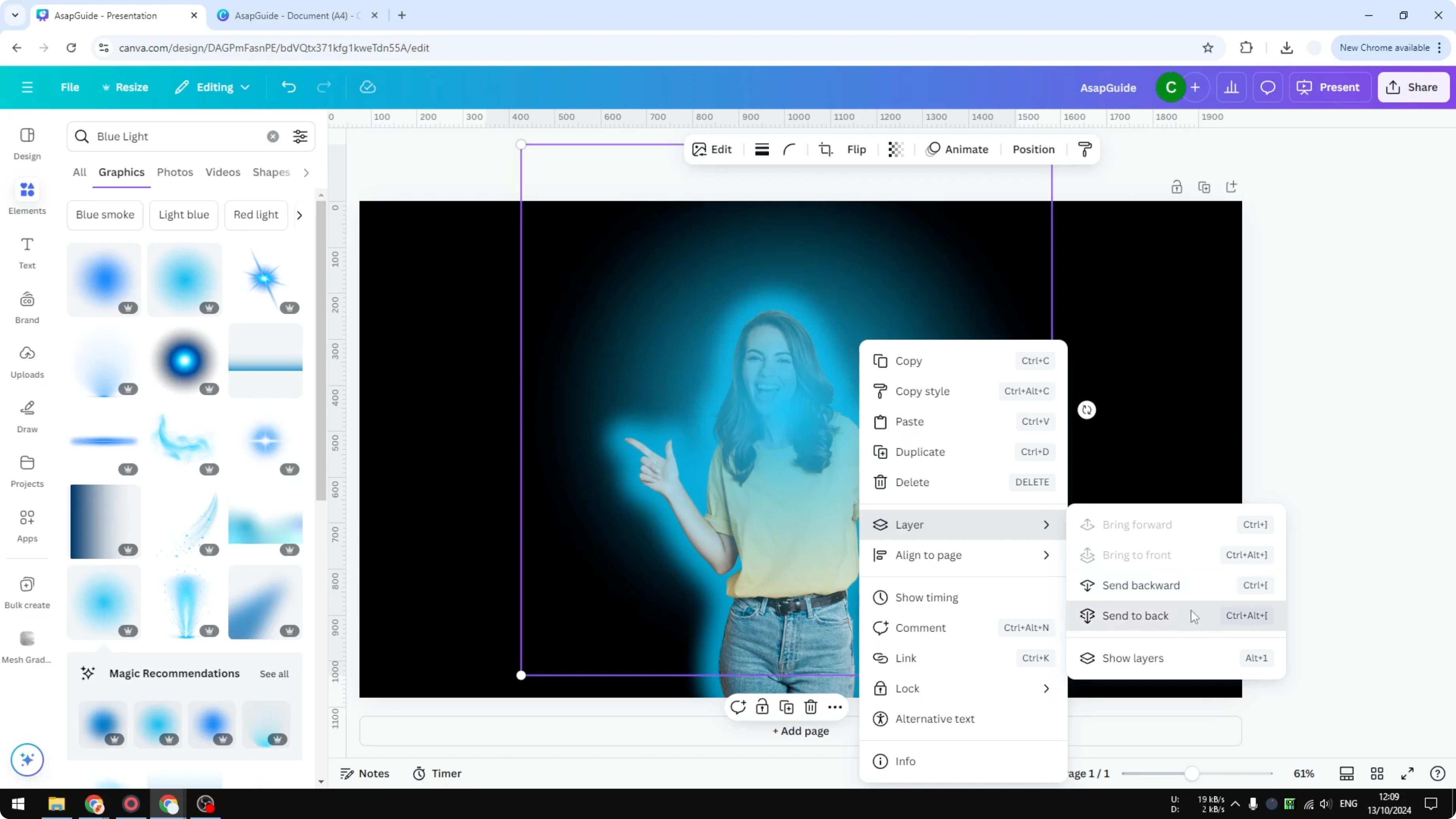This screenshot has height=819, width=1456.
Task: Click the See all link for Magic Recommendations
Action: [x=274, y=673]
